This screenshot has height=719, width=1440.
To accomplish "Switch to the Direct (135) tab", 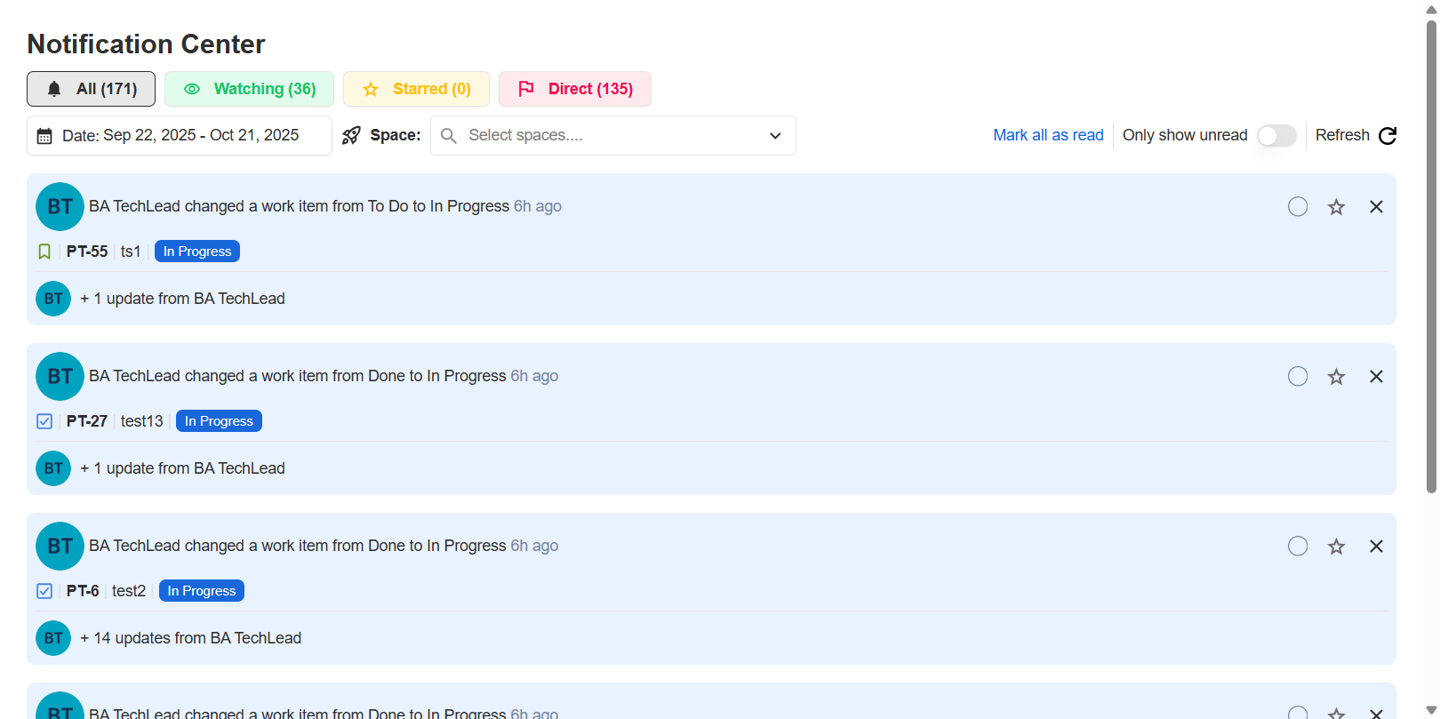I will coord(575,89).
